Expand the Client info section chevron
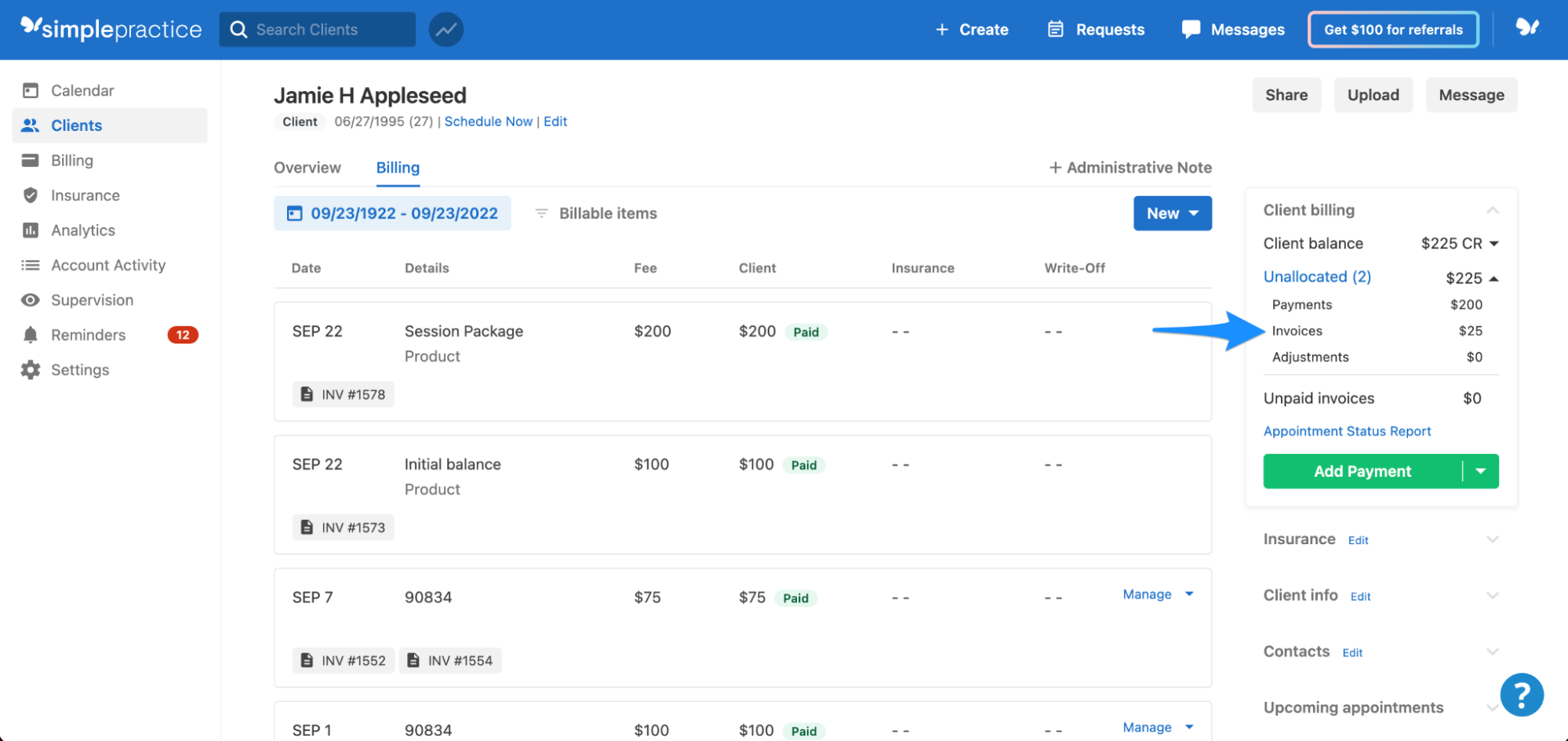Viewport: 1568px width, 741px height. coord(1493,596)
